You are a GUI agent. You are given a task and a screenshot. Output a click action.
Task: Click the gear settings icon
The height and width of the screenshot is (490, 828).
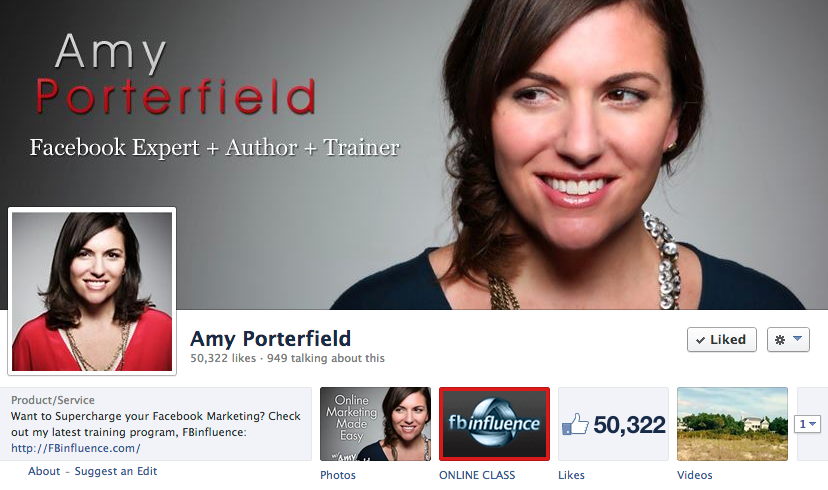779,340
